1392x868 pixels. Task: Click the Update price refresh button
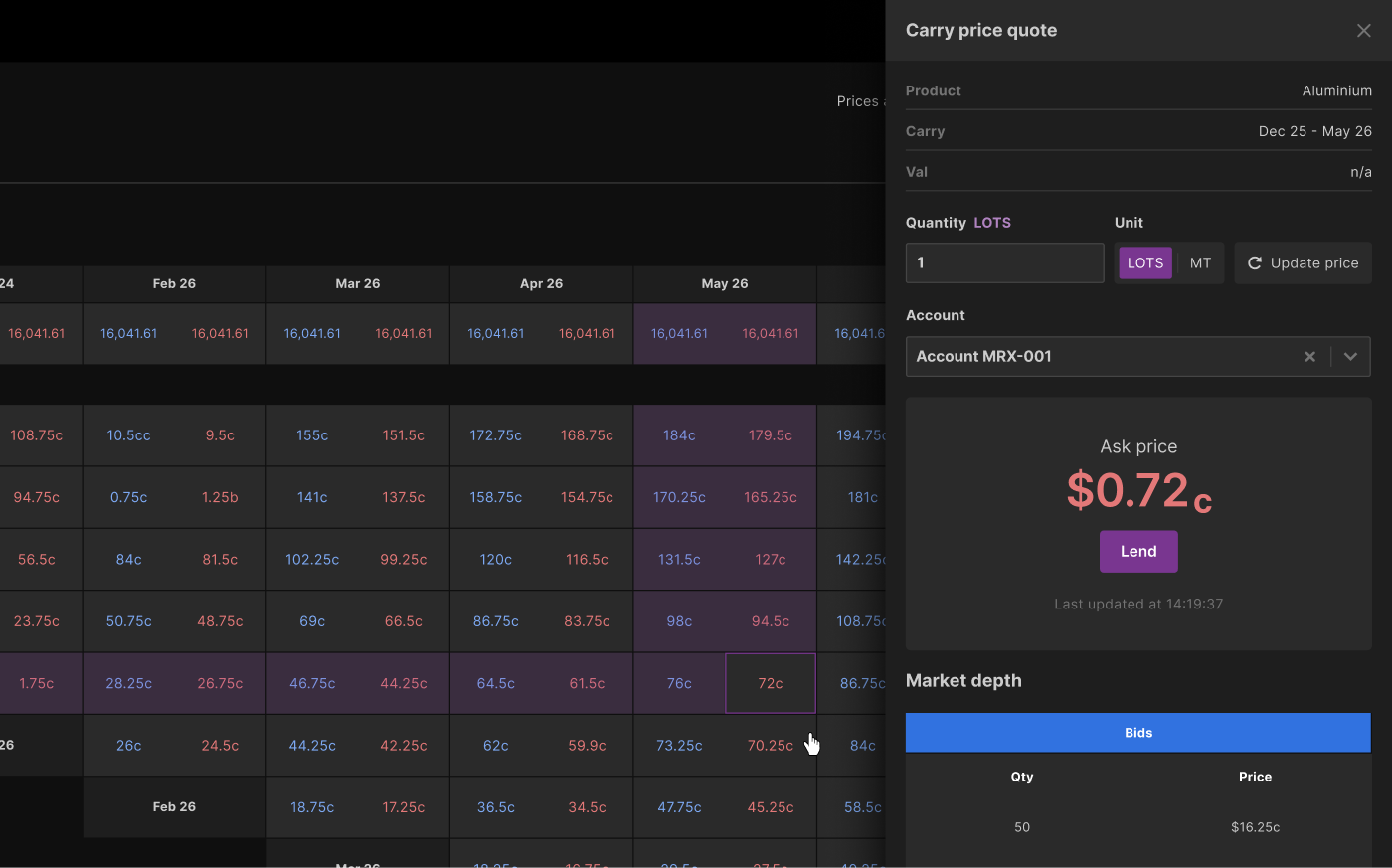pyautogui.click(x=1303, y=263)
